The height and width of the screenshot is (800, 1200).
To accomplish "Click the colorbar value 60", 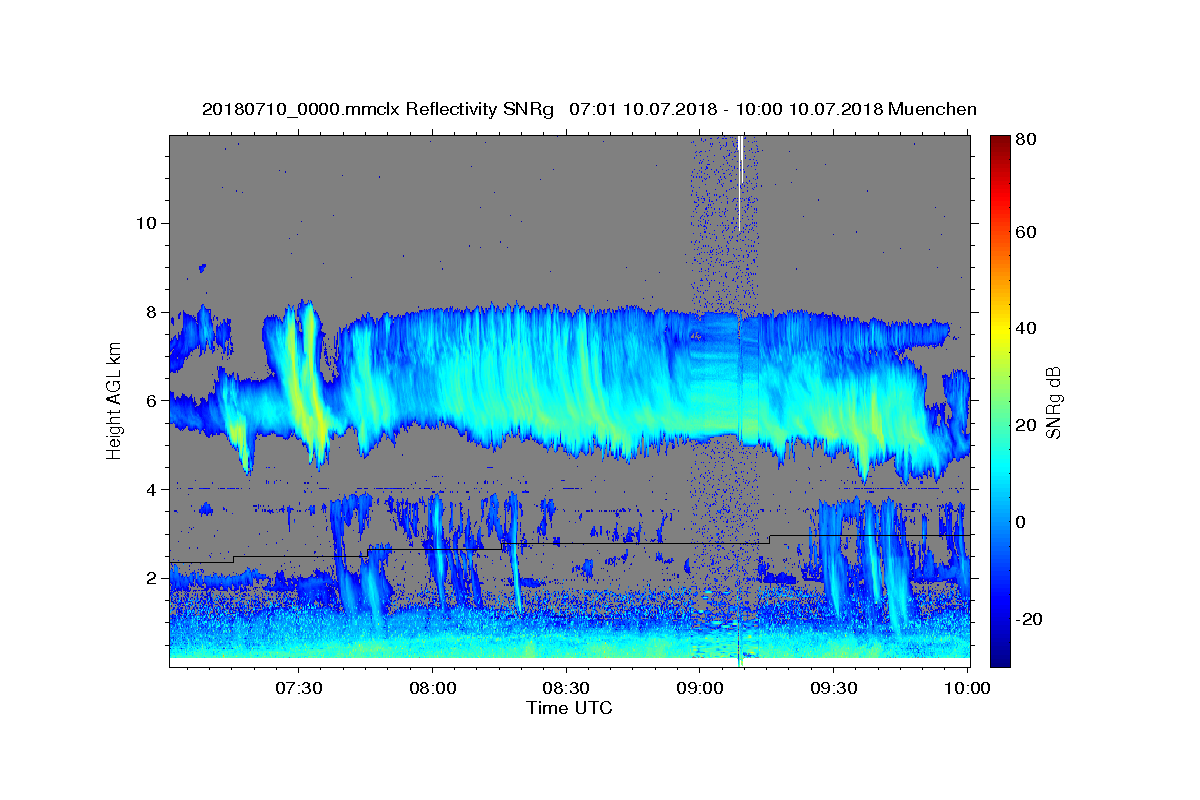I will click(1028, 232).
